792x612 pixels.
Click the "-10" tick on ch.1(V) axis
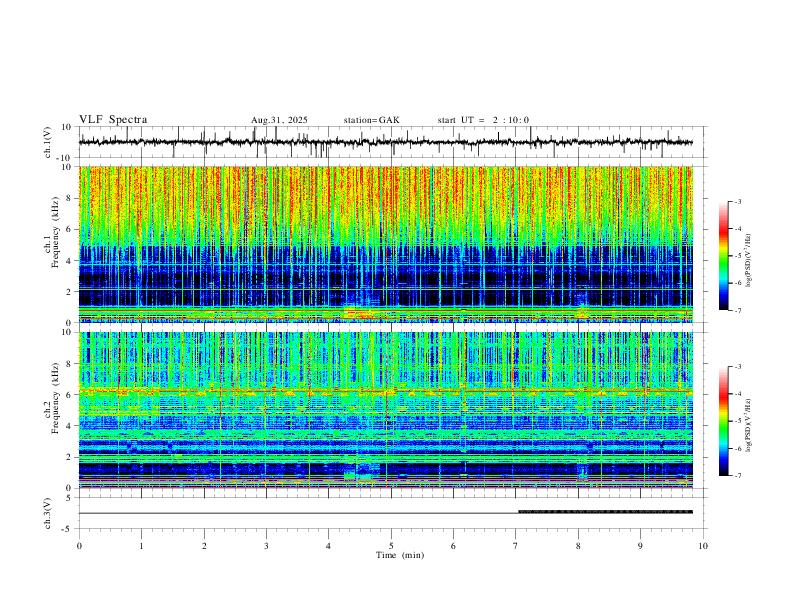pos(66,158)
